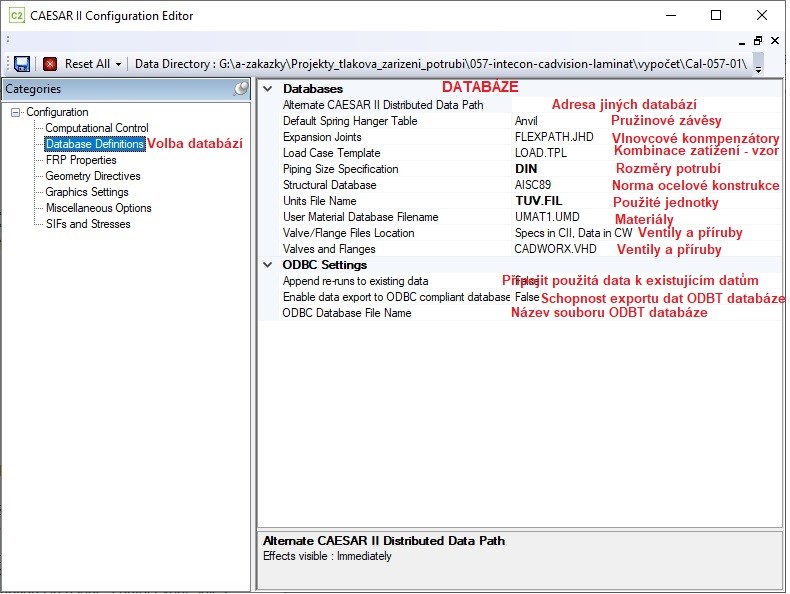Screen dimensions: 790x594
Task: Minimize the inner document window
Action: (742, 41)
